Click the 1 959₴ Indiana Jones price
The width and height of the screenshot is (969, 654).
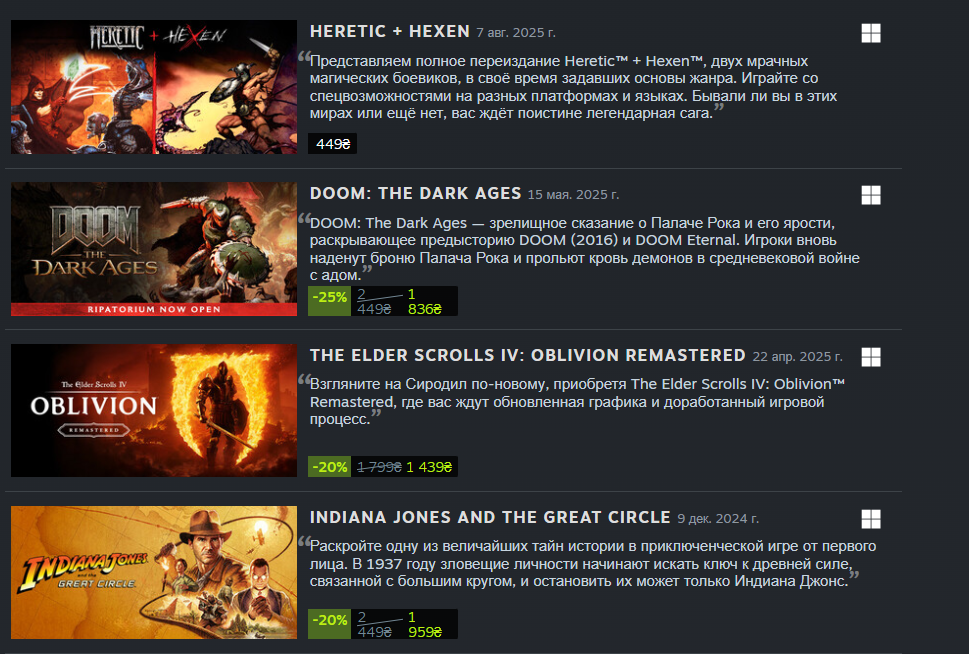pos(425,624)
